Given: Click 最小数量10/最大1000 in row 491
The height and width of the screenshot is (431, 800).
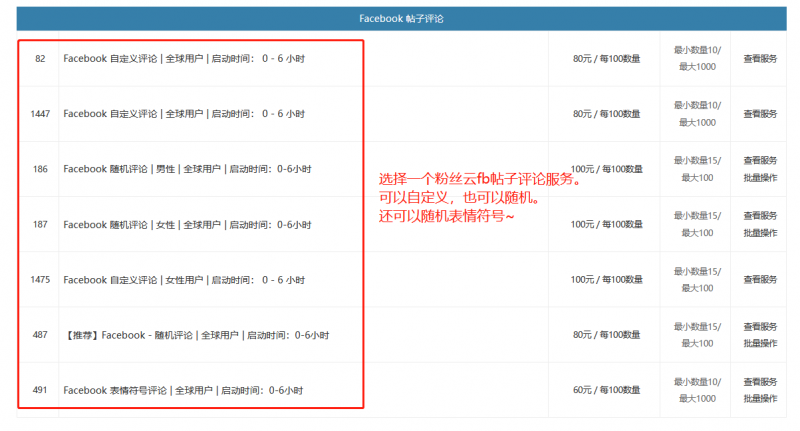Looking at the screenshot, I should point(697,390).
